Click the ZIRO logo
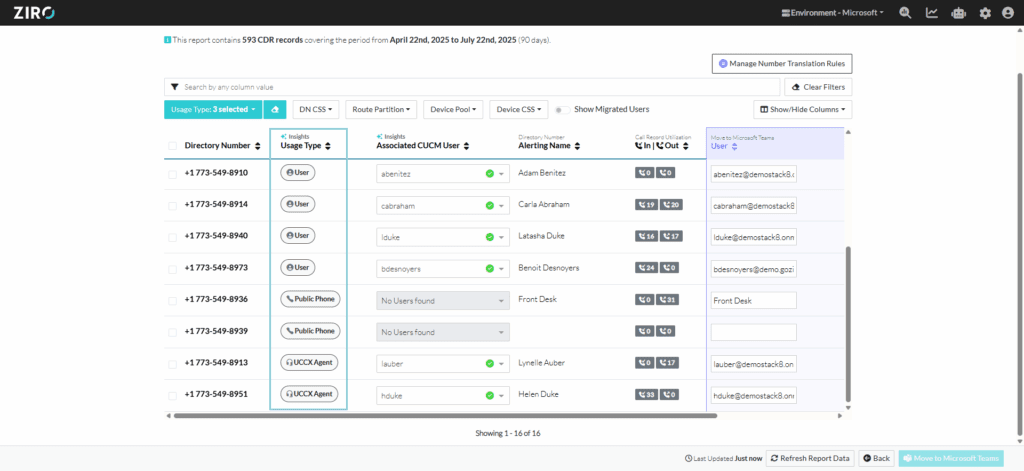 pos(35,12)
